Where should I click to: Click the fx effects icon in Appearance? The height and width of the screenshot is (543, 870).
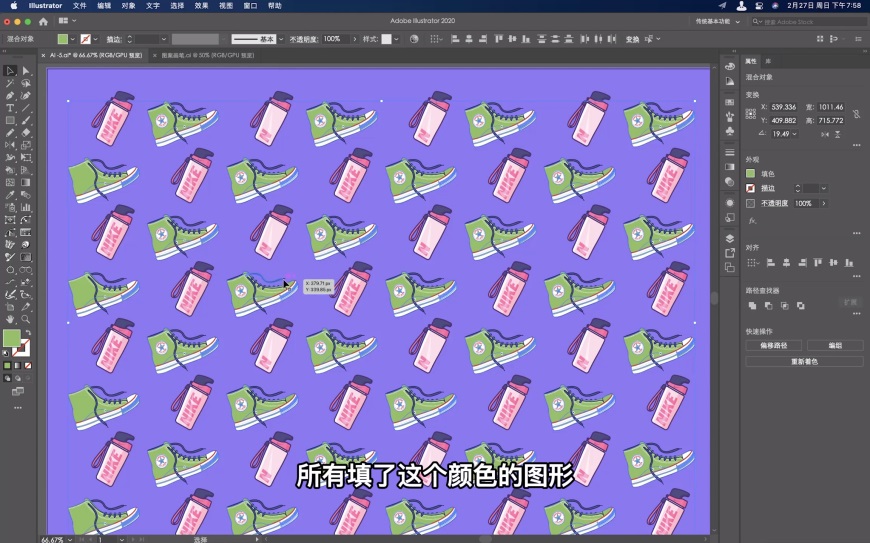(x=752, y=221)
